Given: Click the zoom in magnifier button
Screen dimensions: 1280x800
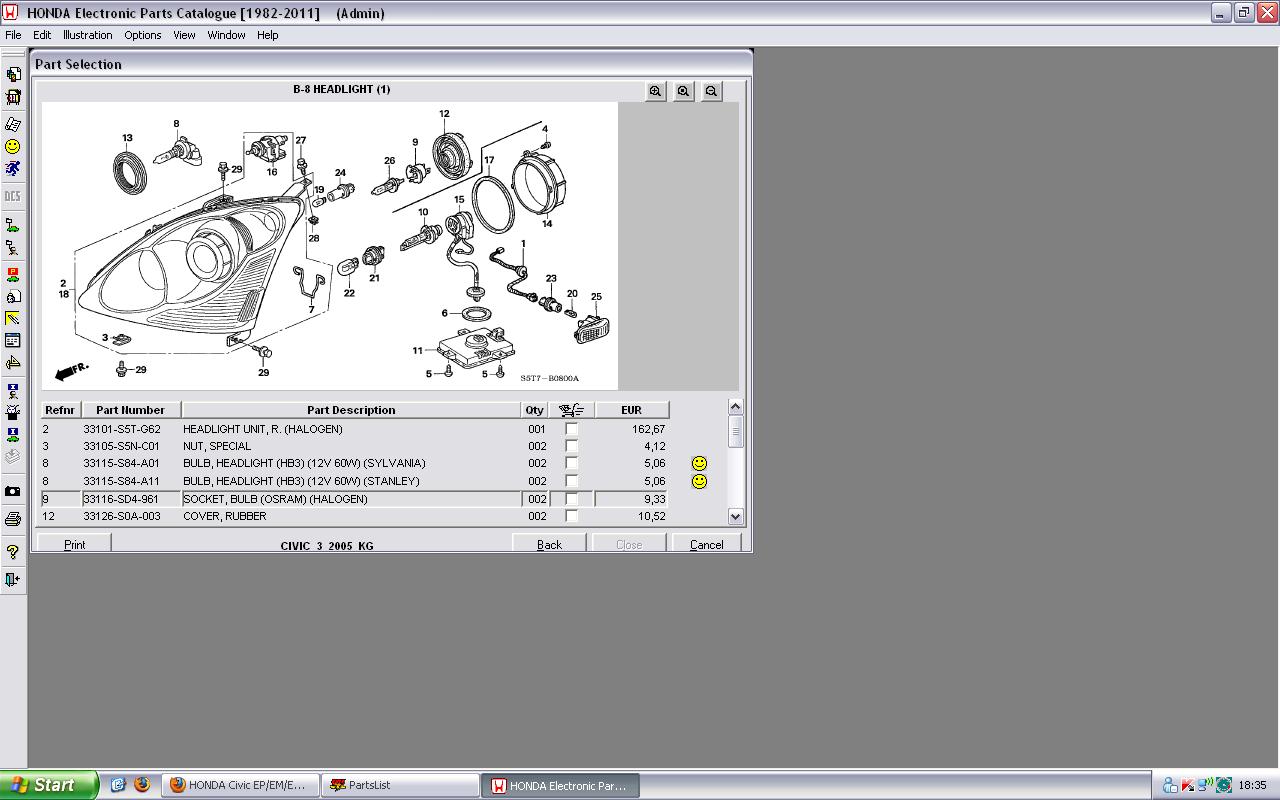Looking at the screenshot, I should (x=655, y=91).
